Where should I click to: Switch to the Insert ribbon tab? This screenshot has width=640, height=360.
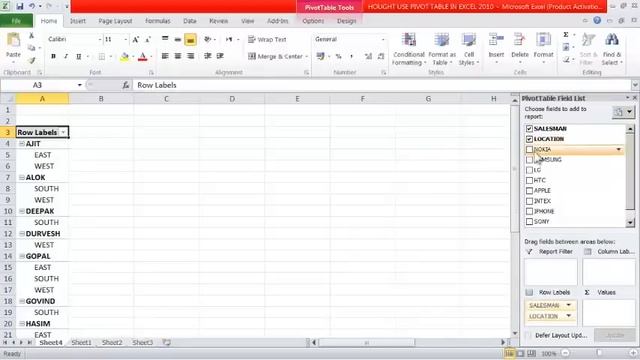tap(78, 21)
